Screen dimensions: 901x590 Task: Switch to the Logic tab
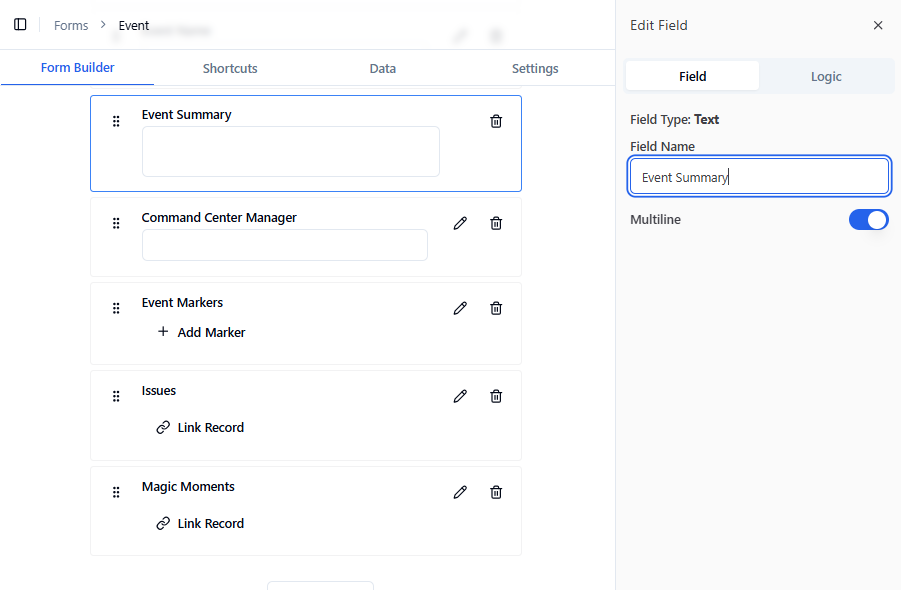(x=826, y=77)
